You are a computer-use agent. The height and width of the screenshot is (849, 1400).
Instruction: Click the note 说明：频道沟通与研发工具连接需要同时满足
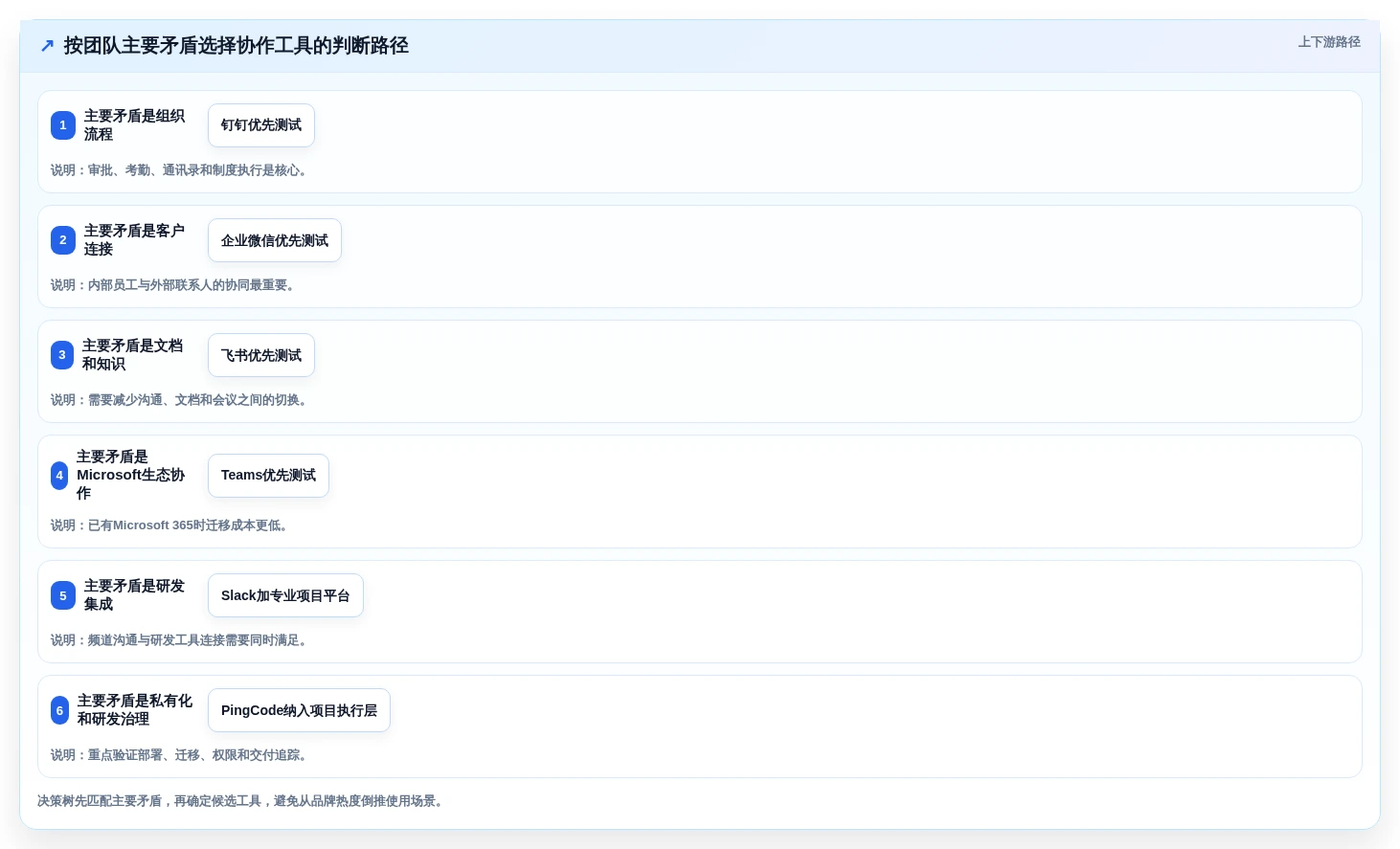181,640
